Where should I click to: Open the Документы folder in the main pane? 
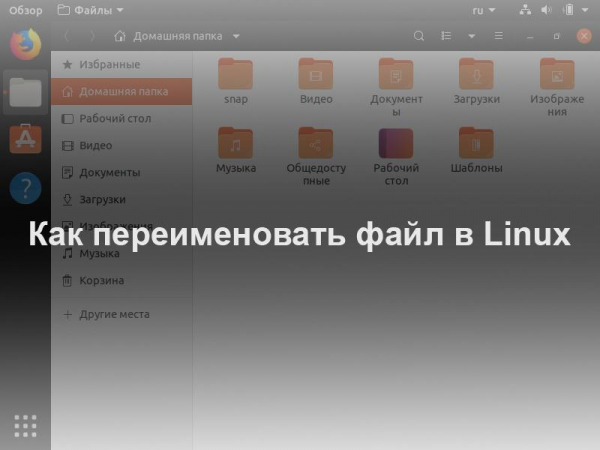(x=396, y=87)
